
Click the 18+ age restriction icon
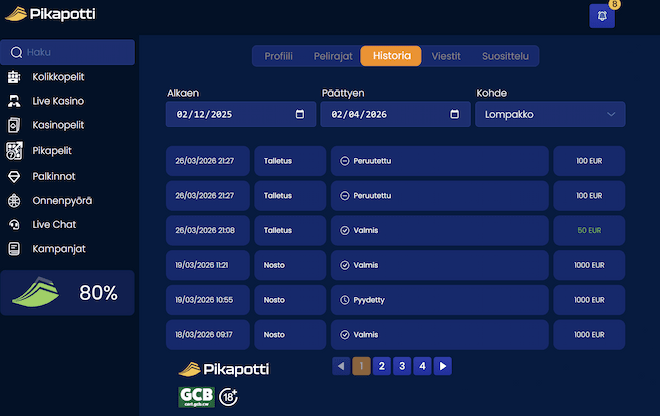[229, 397]
